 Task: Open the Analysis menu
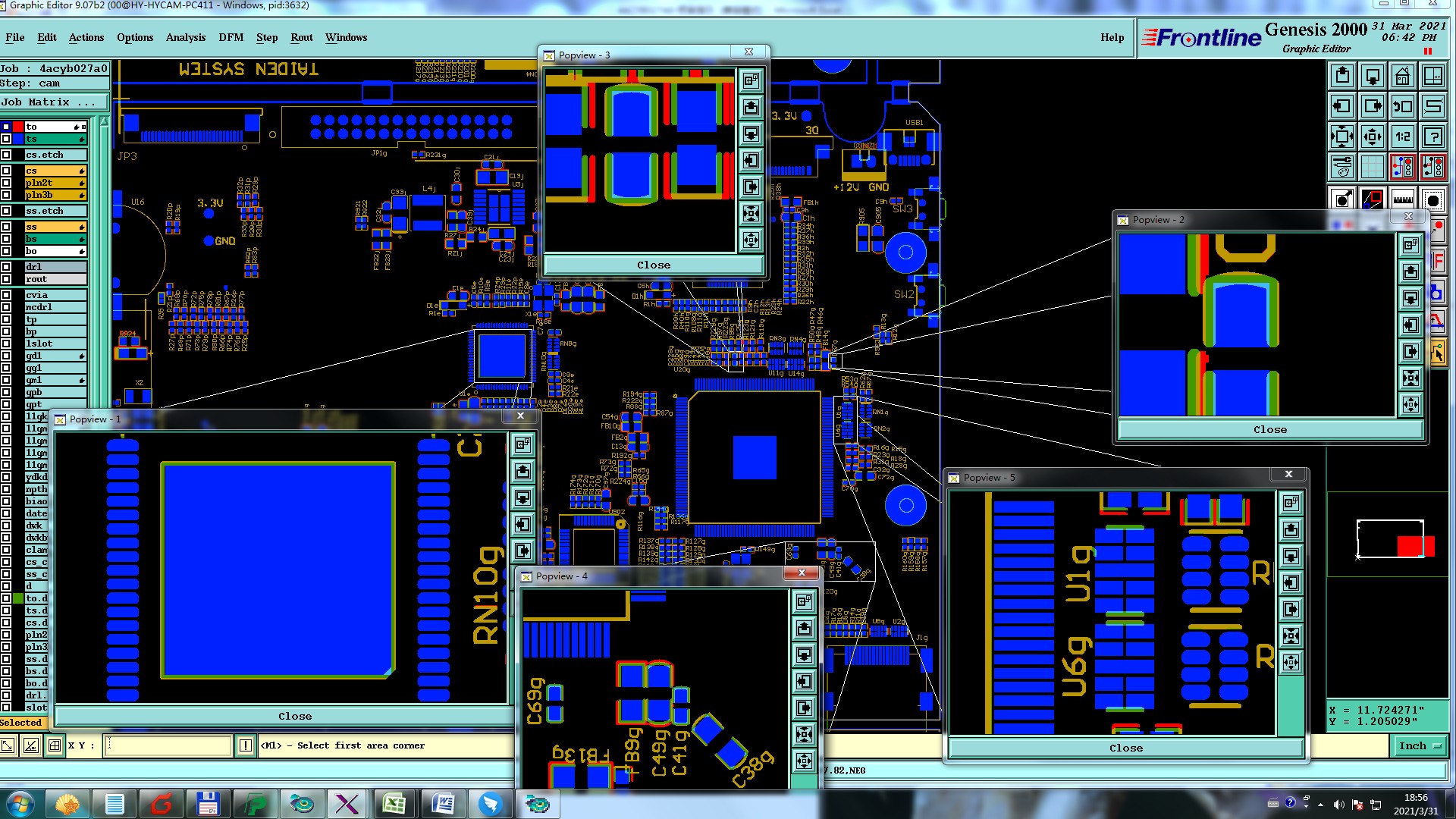(x=185, y=37)
